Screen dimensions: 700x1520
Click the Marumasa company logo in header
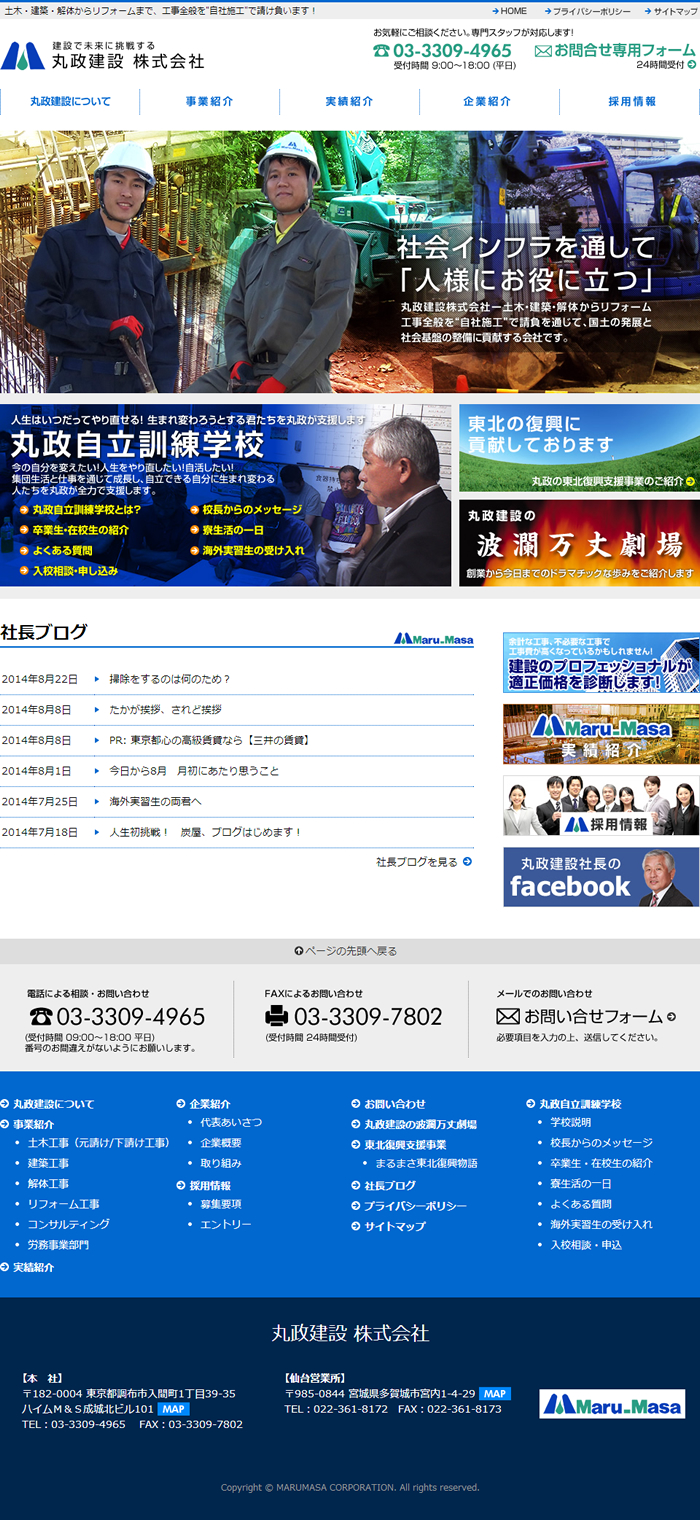(x=103, y=55)
